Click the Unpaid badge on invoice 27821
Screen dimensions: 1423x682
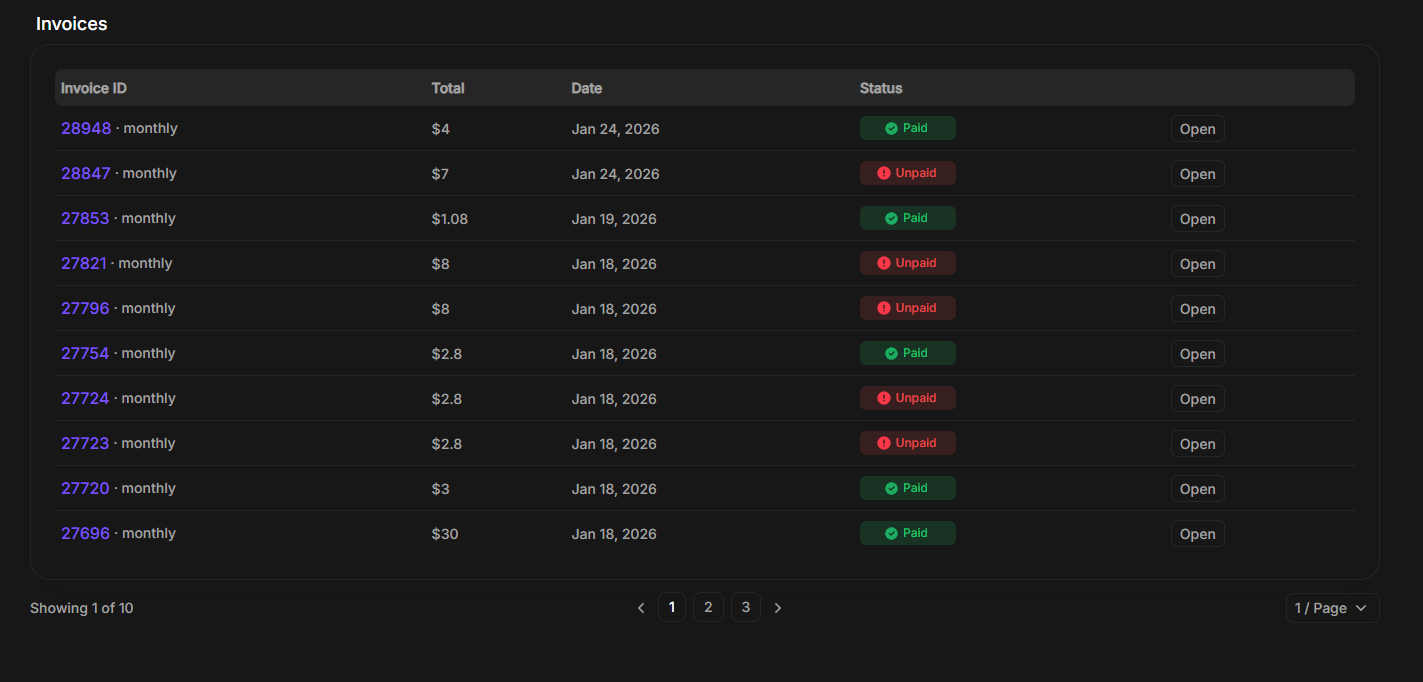pos(907,263)
